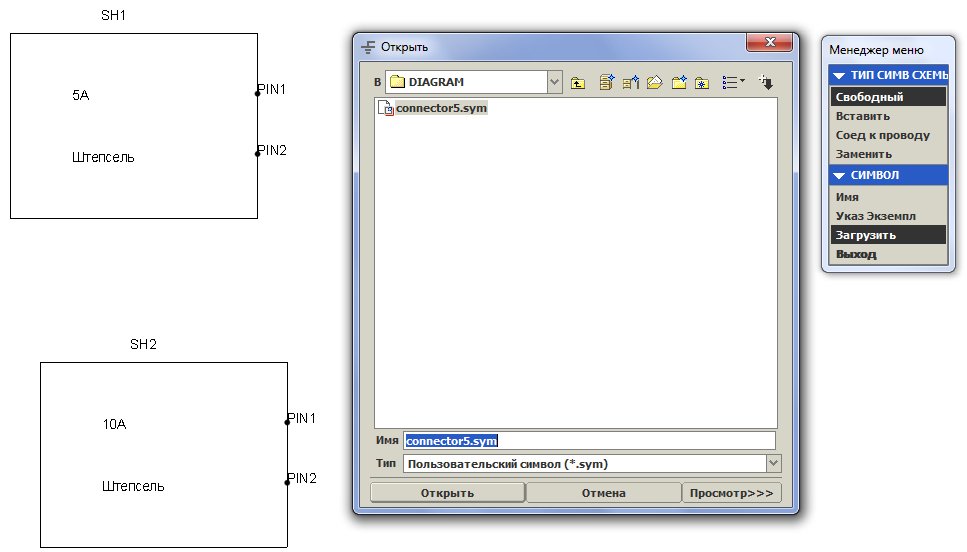Click PIN2 of the SH2 symbol
Image resolution: width=967 pixels, height=552 pixels.
pos(302,478)
